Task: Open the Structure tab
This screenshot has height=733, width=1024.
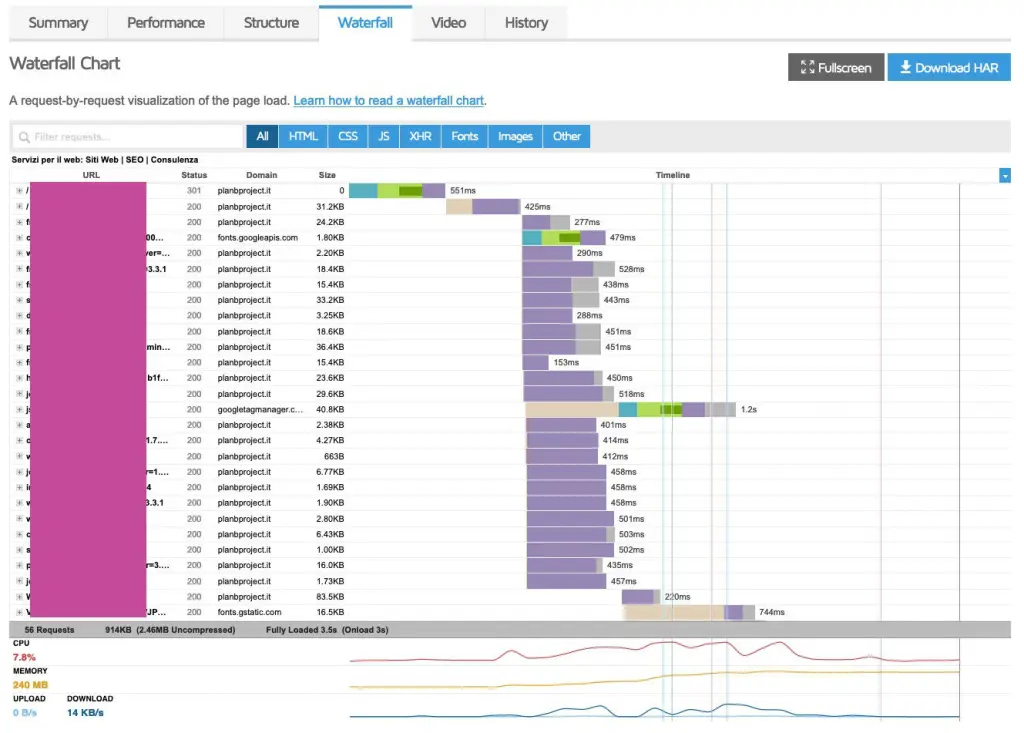Action: click(271, 23)
